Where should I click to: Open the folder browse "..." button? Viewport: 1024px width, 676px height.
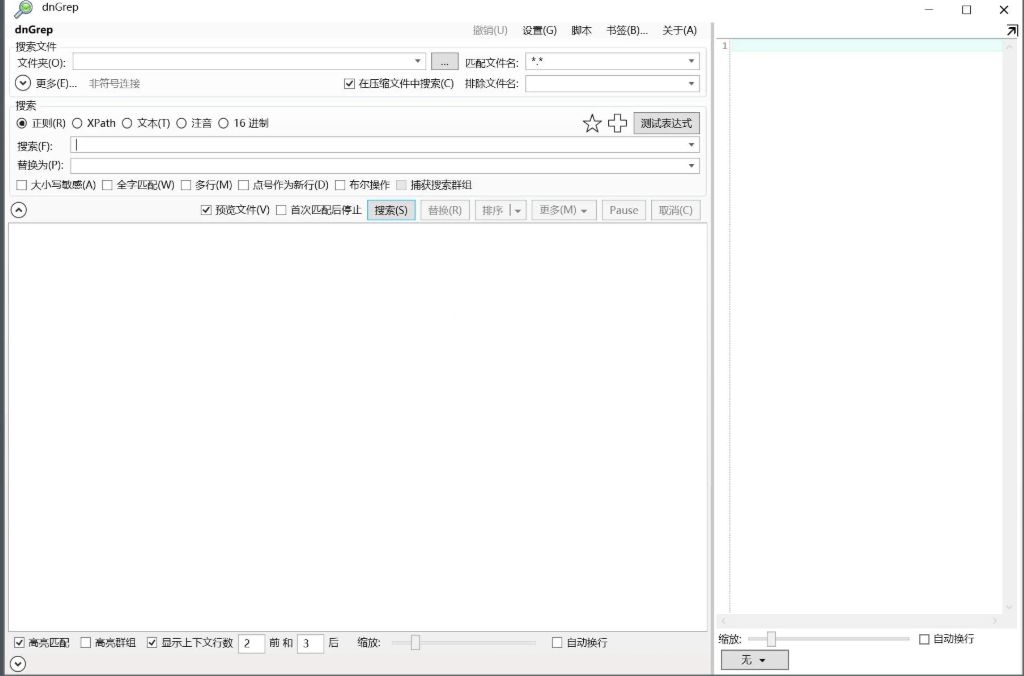[x=444, y=60]
